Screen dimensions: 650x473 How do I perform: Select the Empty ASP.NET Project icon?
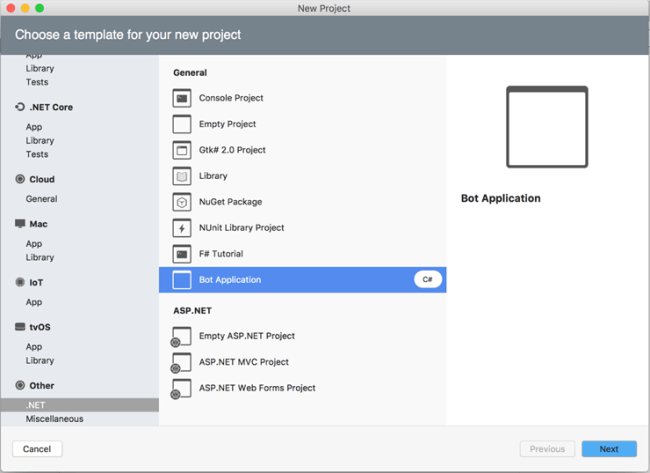point(181,337)
